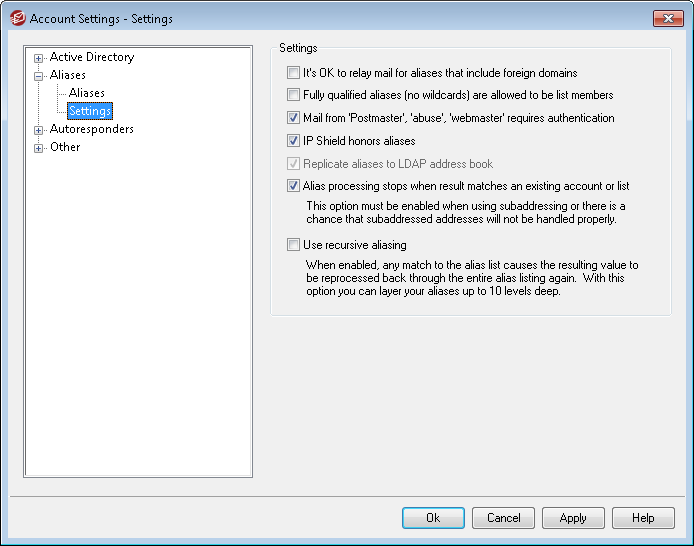Uncheck Mail from Postmaster requires authentication
This screenshot has width=694, height=546.
[293, 118]
